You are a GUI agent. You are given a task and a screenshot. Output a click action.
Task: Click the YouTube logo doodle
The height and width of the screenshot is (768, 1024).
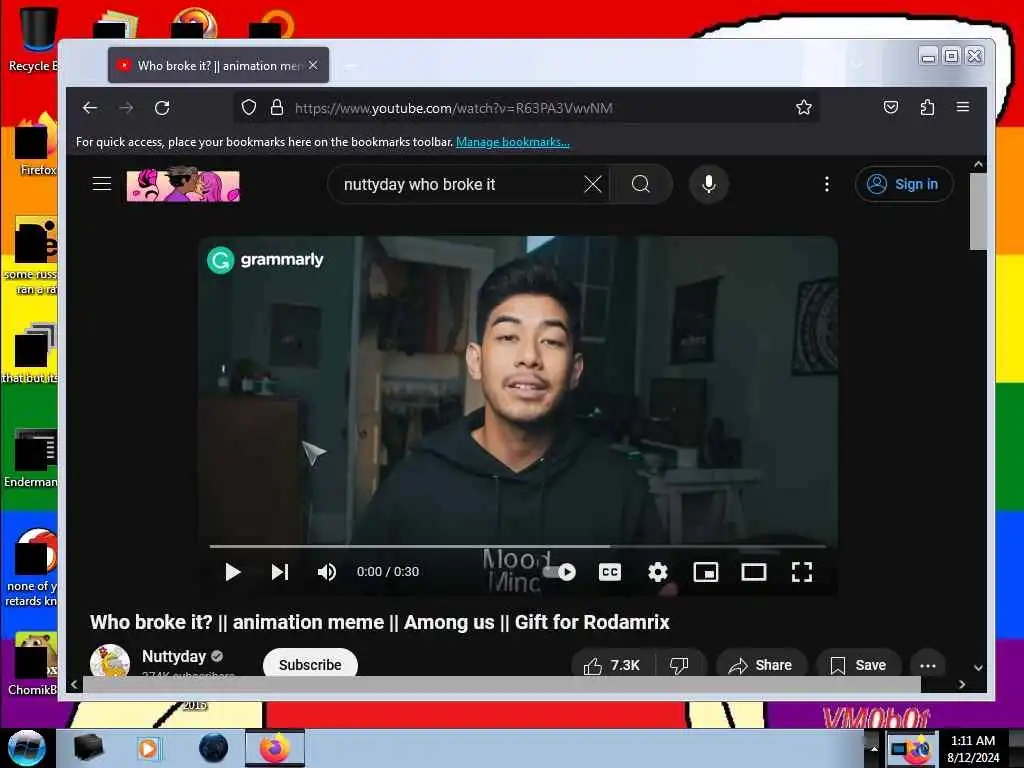click(x=183, y=184)
